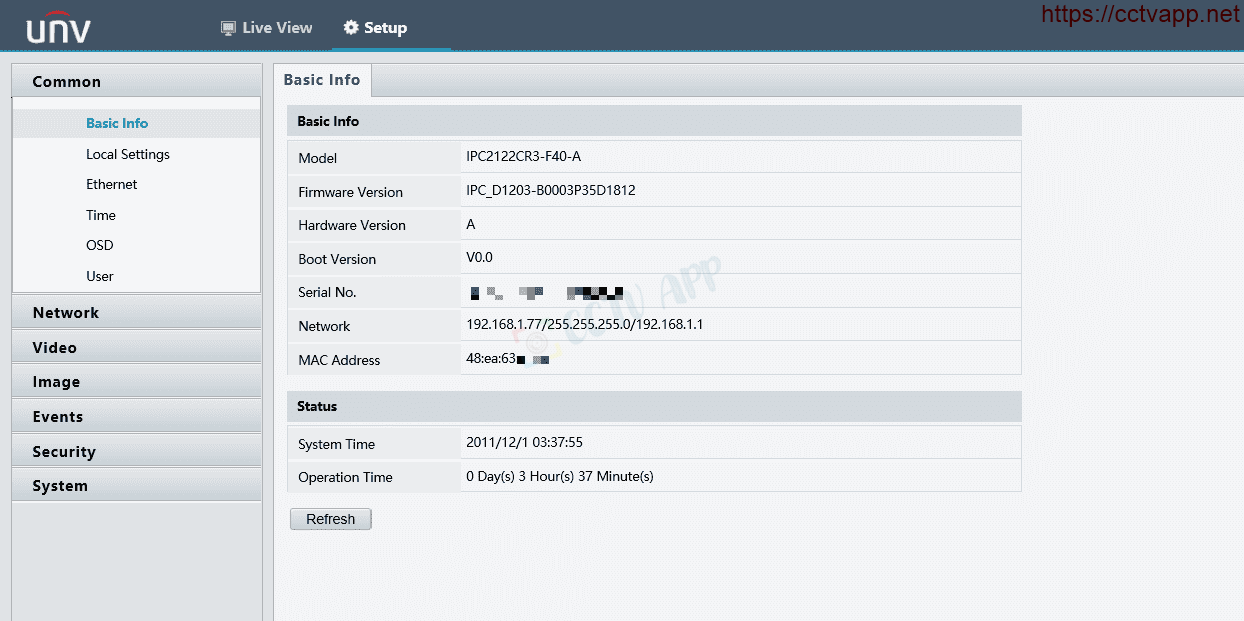Go to Time settings

[101, 215]
